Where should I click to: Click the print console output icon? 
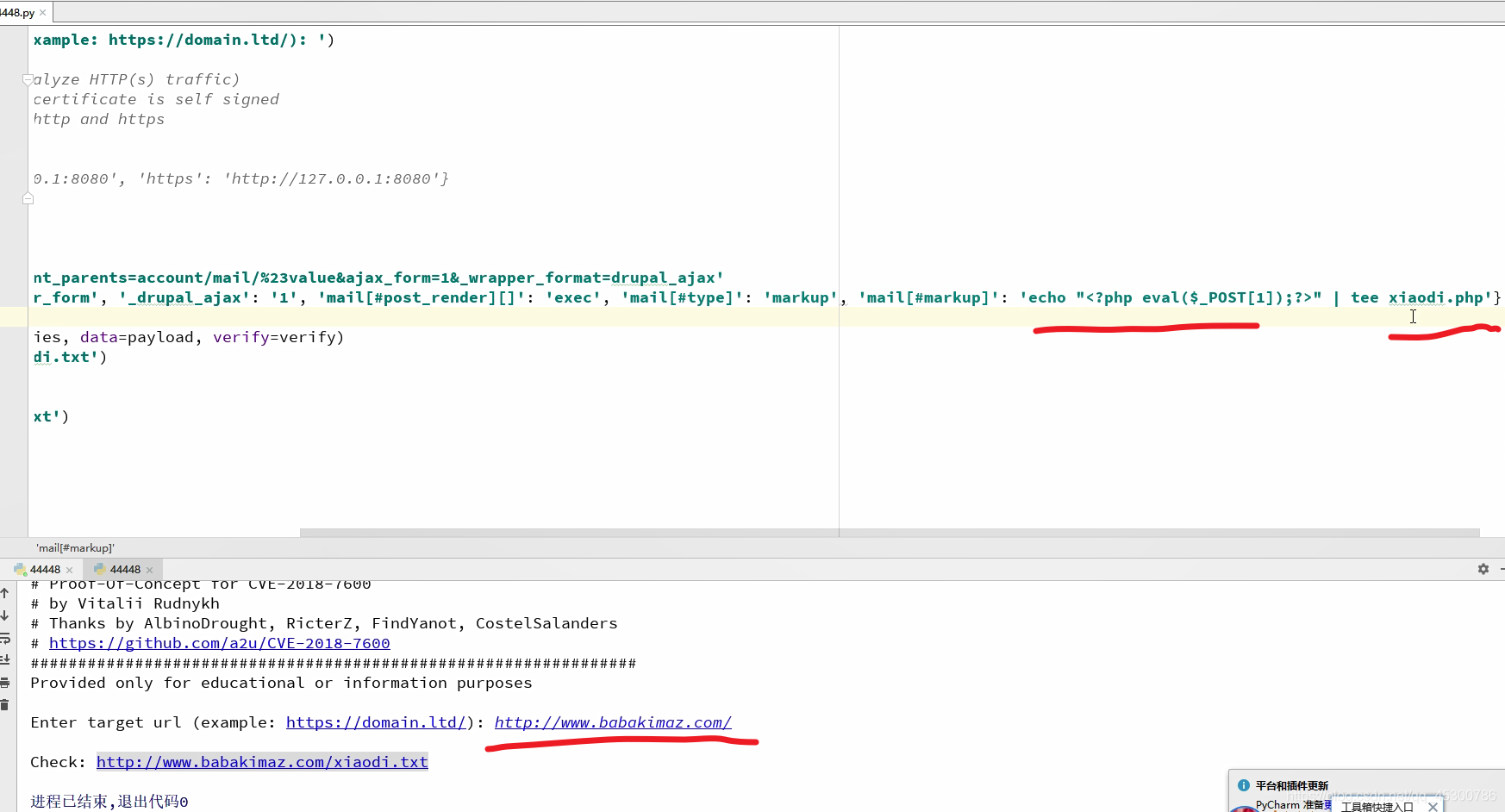(x=5, y=683)
